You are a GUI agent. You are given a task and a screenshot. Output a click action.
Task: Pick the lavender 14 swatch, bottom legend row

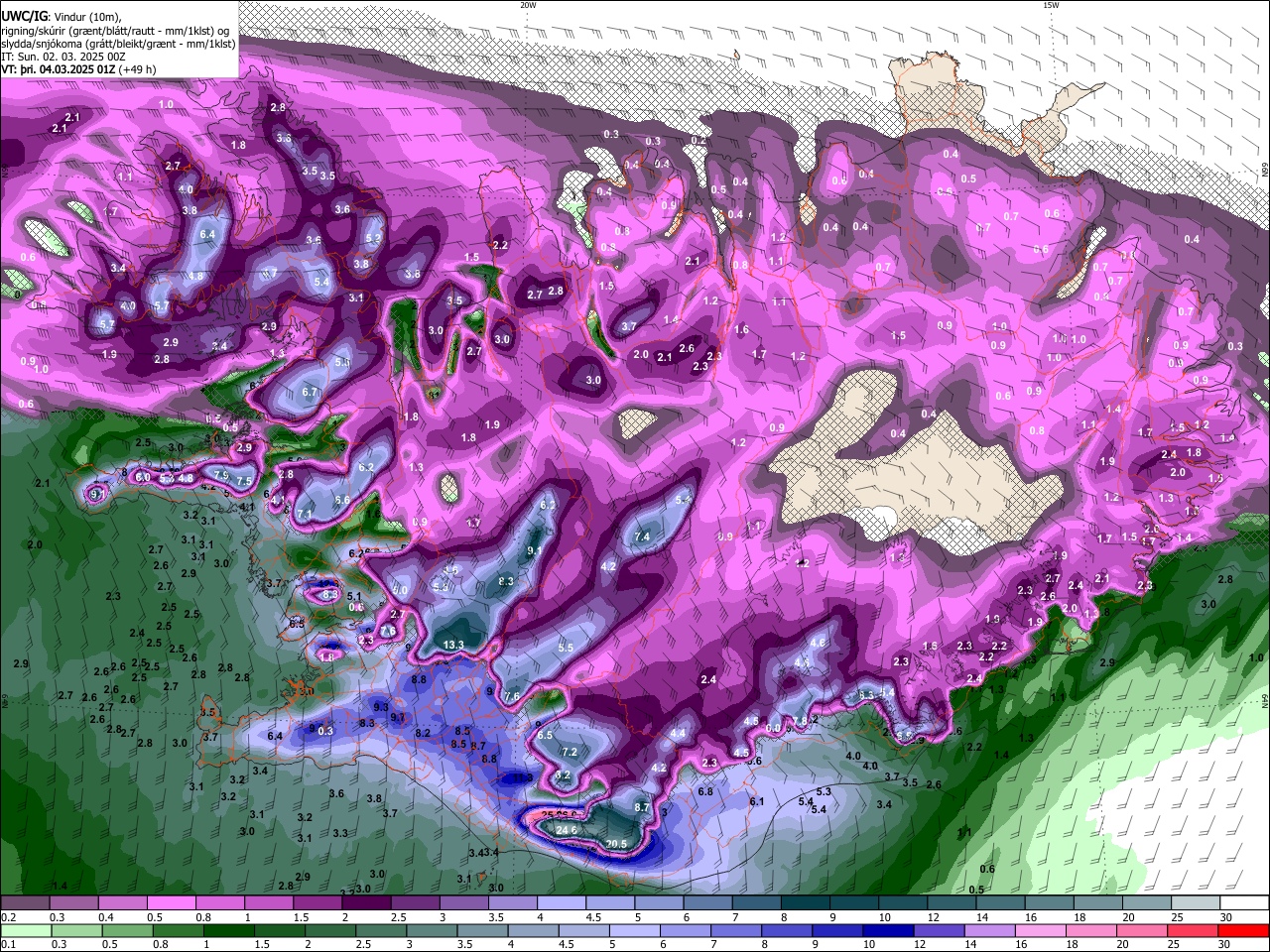(x=990, y=930)
